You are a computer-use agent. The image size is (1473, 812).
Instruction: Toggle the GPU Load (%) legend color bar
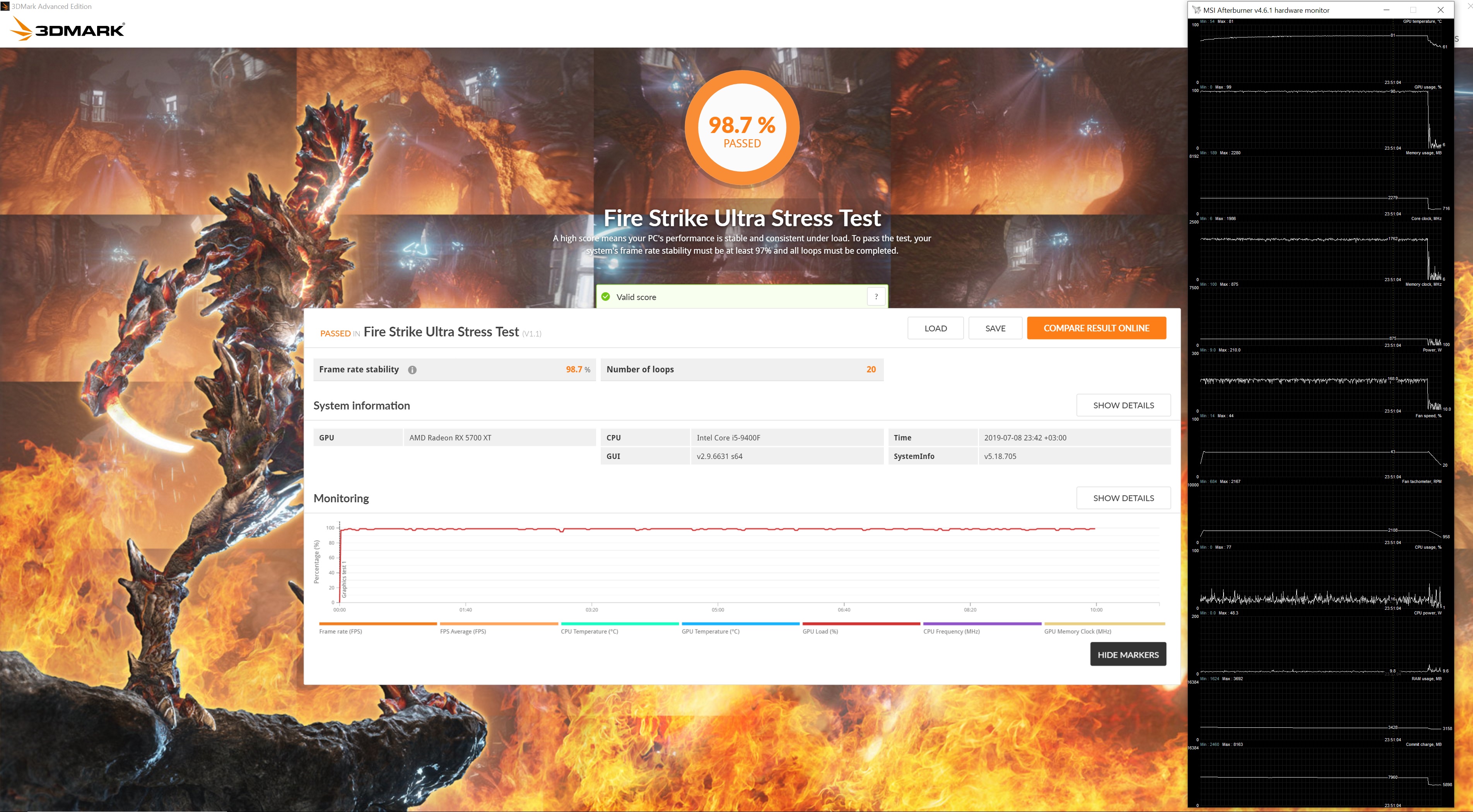coord(861,623)
